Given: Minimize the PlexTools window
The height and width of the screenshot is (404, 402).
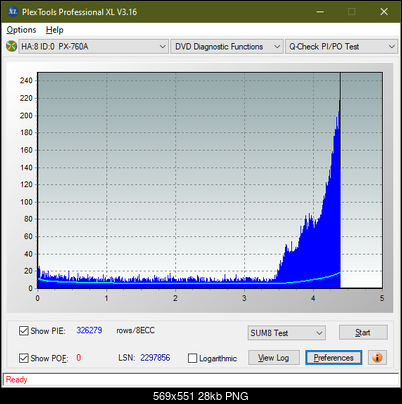Looking at the screenshot, I should coord(320,12).
